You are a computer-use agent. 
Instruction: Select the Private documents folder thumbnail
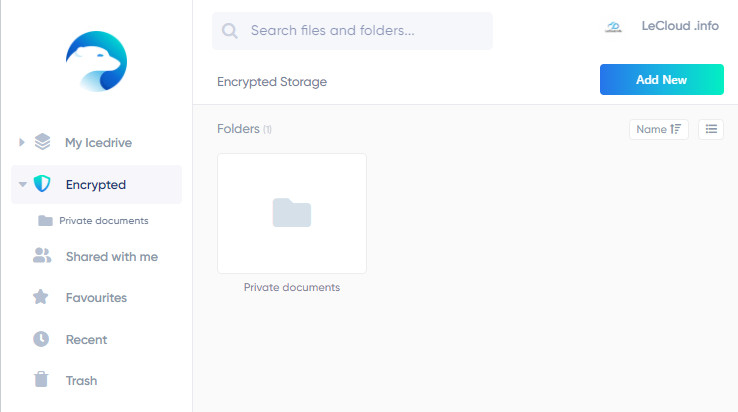(x=292, y=213)
